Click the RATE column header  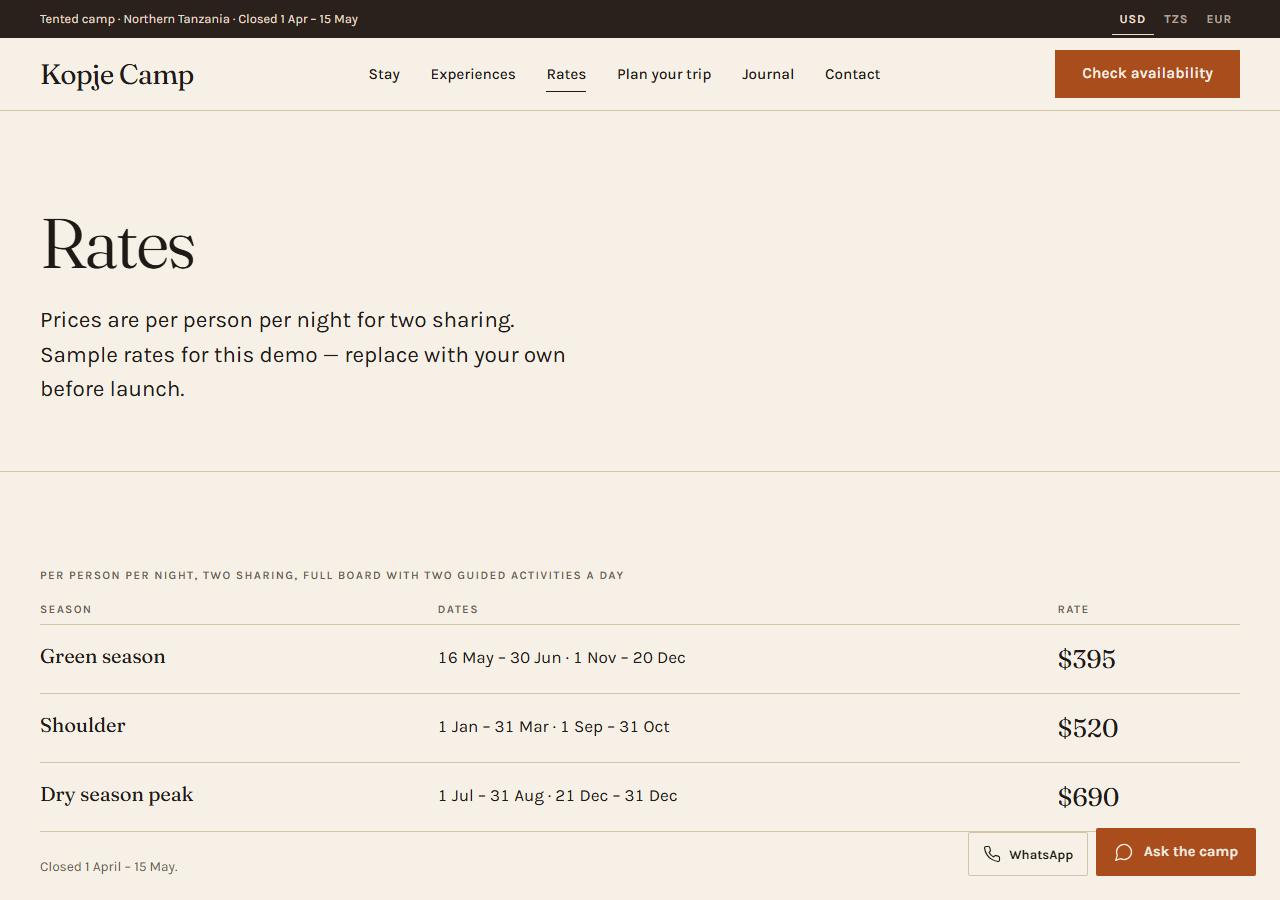[1073, 609]
